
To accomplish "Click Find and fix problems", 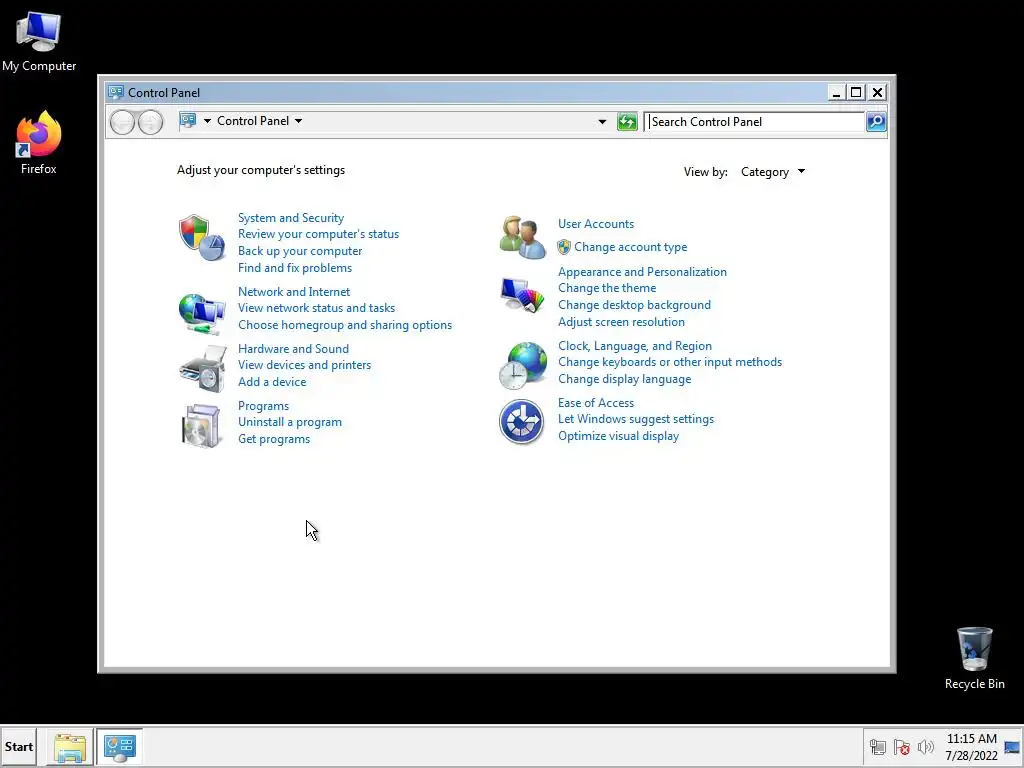I will coord(295,268).
